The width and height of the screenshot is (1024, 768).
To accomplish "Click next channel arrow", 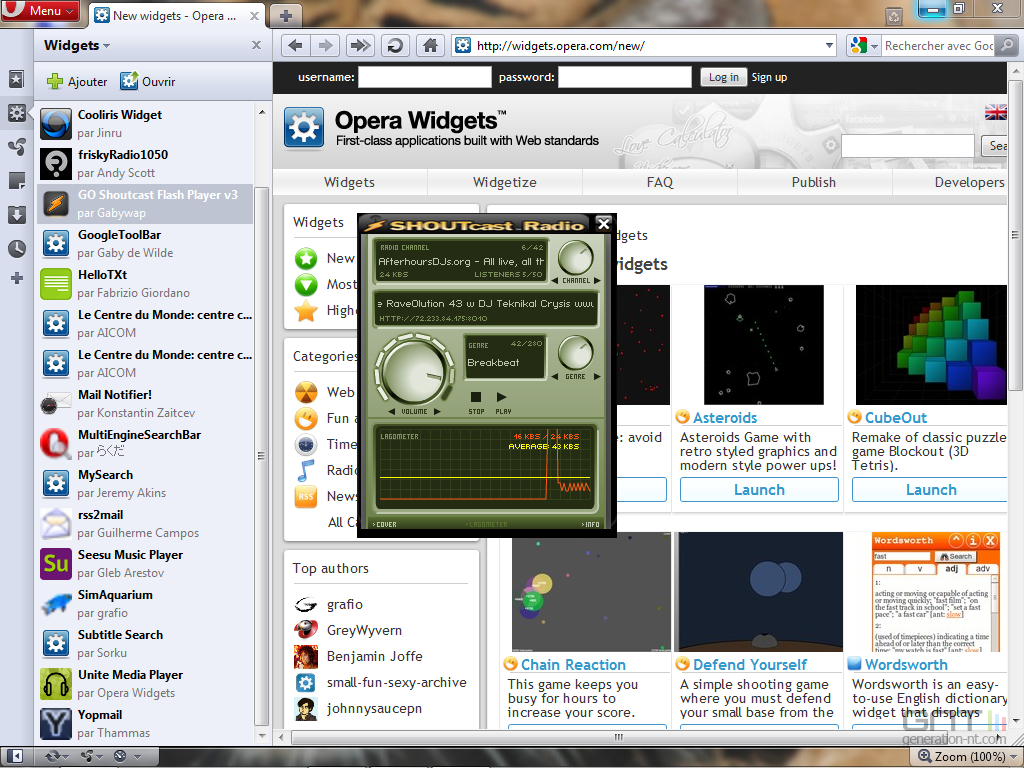I will click(596, 281).
